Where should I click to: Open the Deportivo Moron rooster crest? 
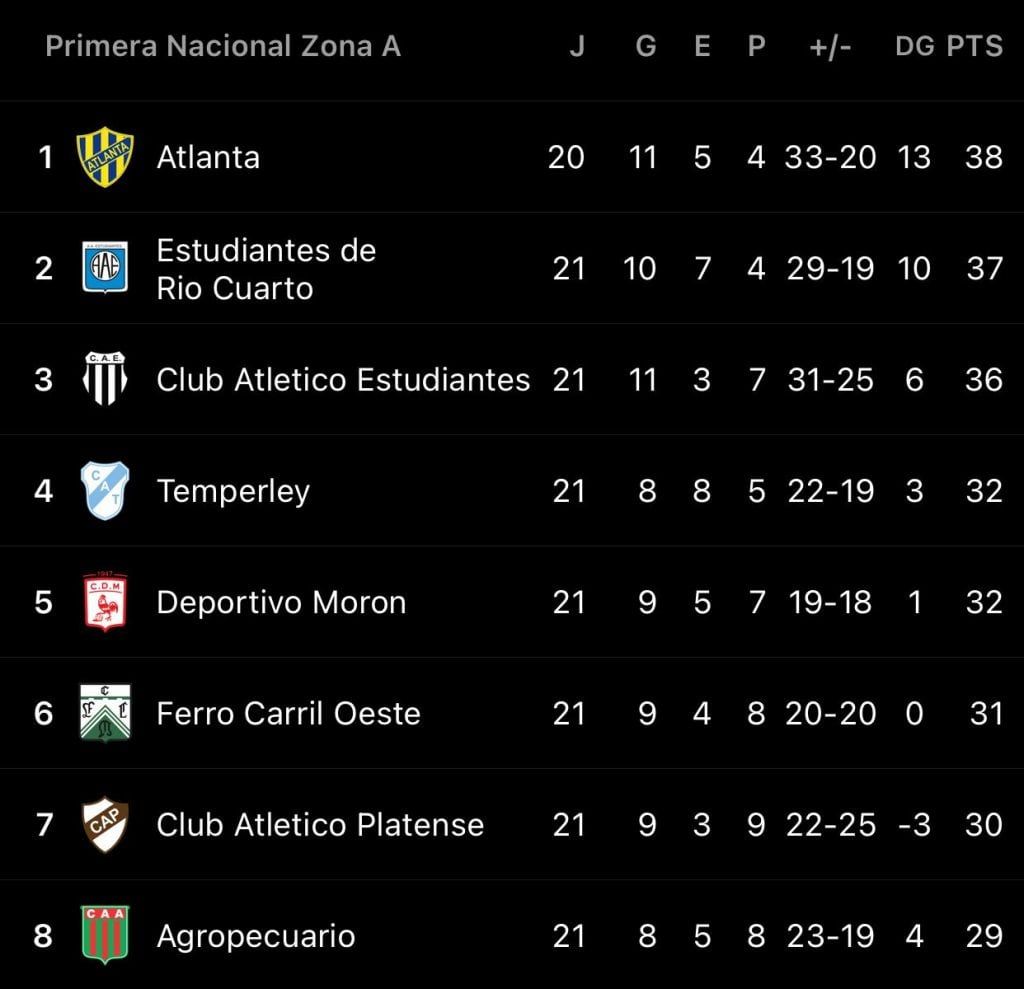(x=105, y=602)
